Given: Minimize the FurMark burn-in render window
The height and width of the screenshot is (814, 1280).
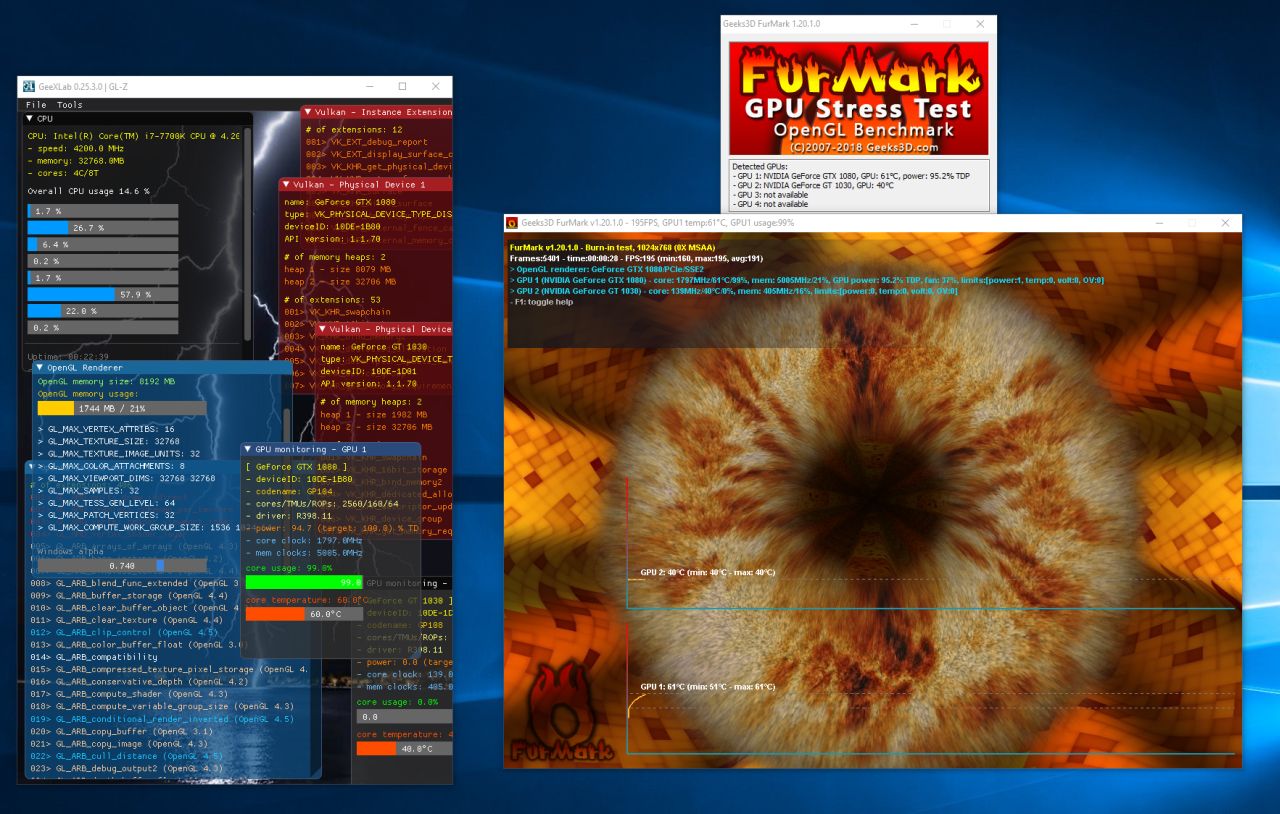Looking at the screenshot, I should tap(1157, 223).
